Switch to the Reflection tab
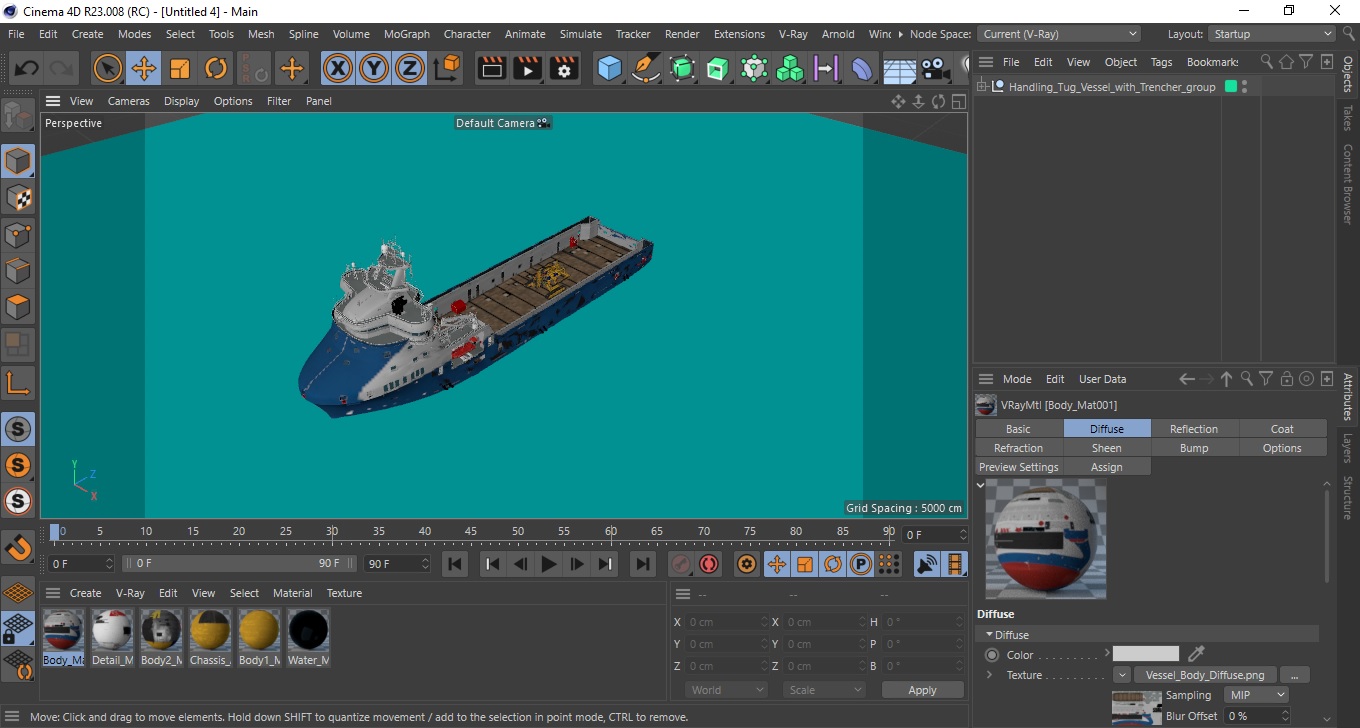 (x=1194, y=429)
